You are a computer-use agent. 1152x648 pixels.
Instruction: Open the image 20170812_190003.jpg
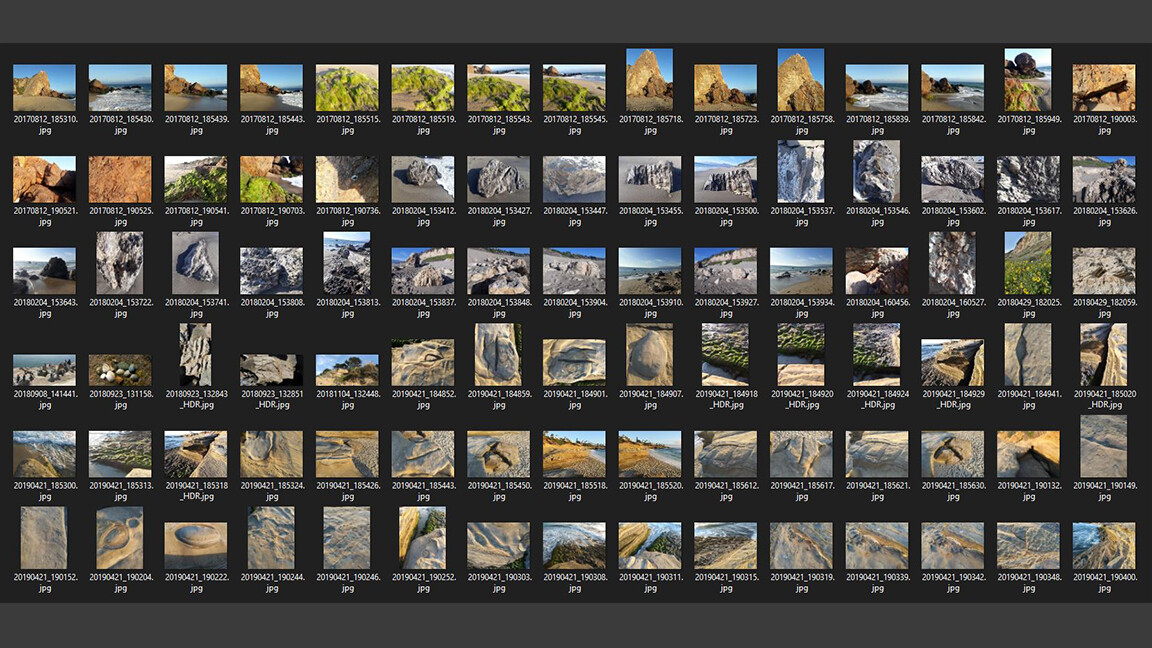tap(1103, 87)
